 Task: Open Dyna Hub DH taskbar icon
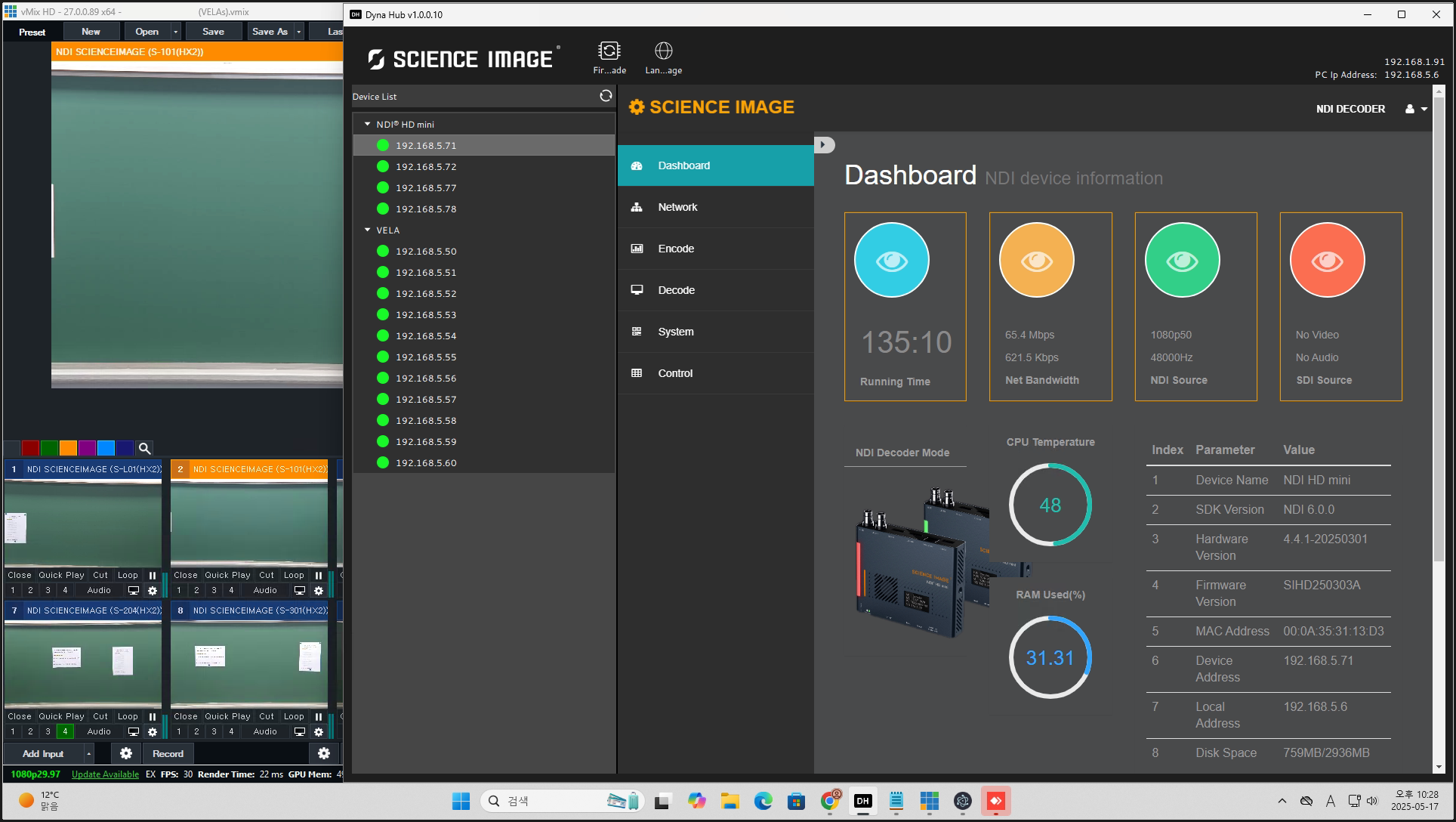[x=863, y=801]
